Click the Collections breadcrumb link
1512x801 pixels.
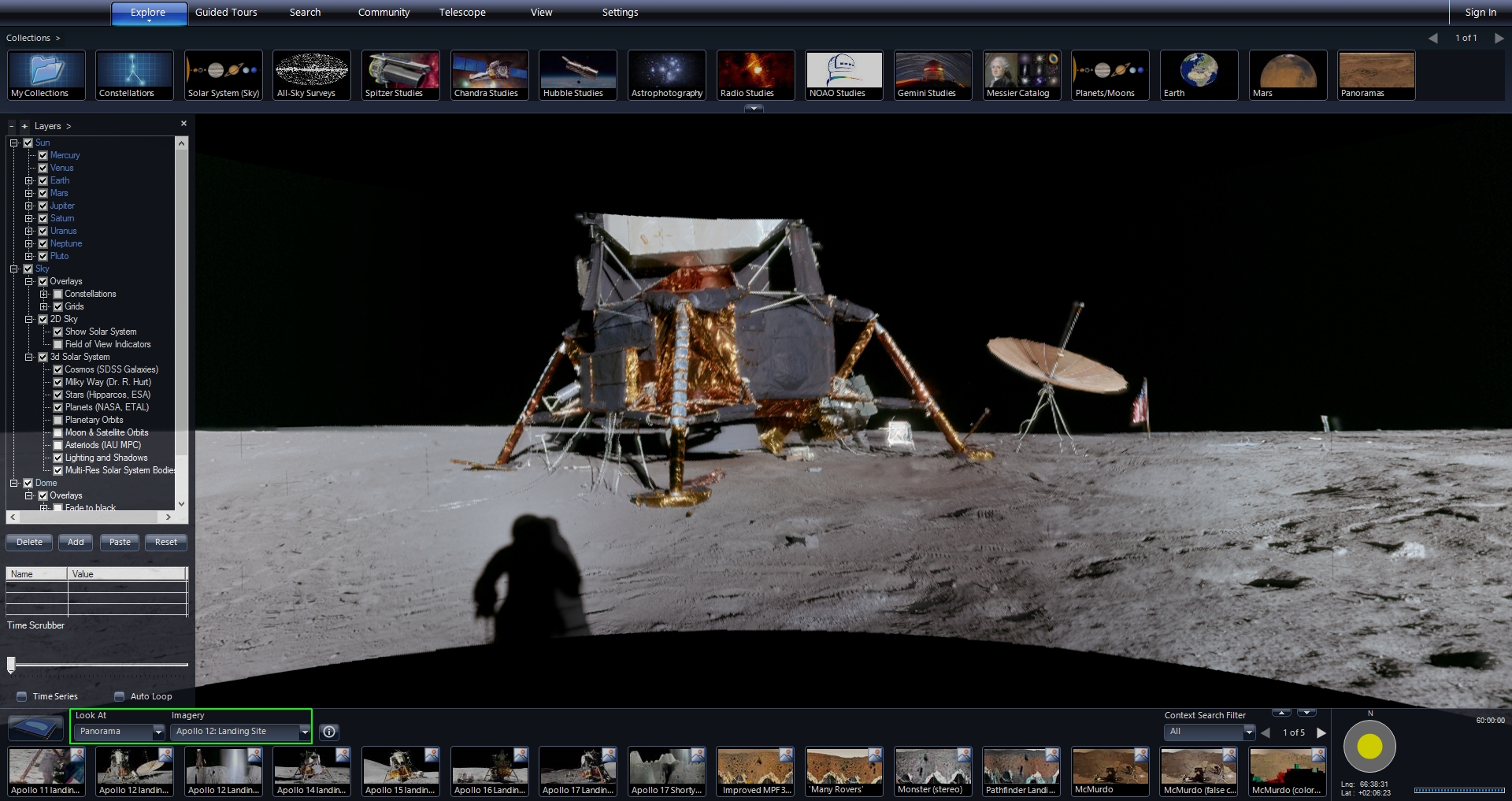[x=28, y=38]
